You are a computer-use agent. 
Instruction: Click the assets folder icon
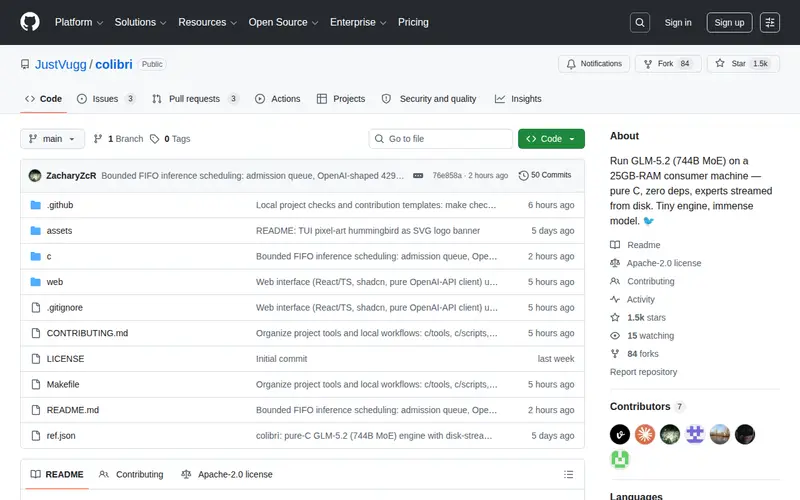[35, 231]
